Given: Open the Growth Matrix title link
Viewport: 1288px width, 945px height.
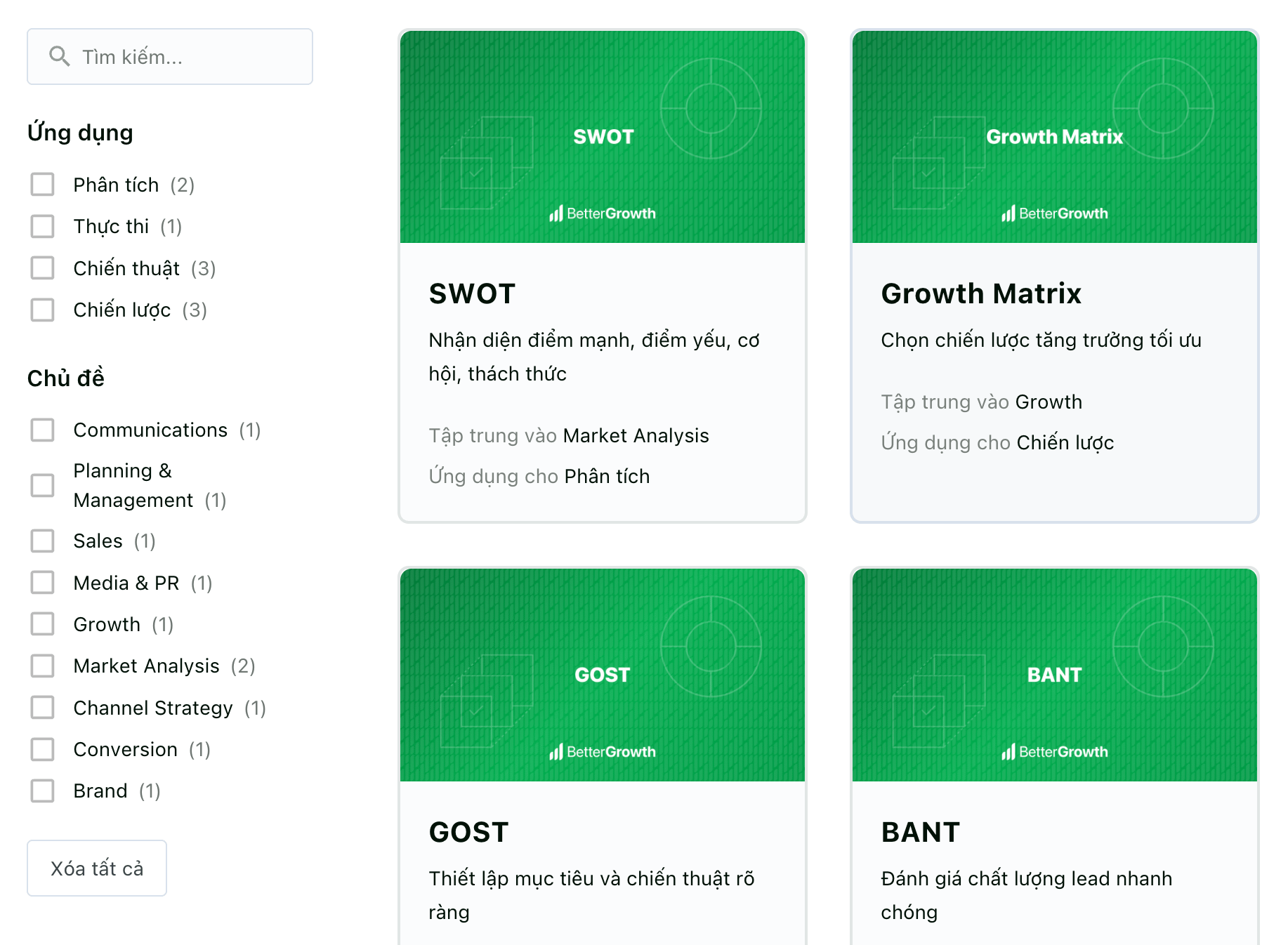Looking at the screenshot, I should pos(981,293).
